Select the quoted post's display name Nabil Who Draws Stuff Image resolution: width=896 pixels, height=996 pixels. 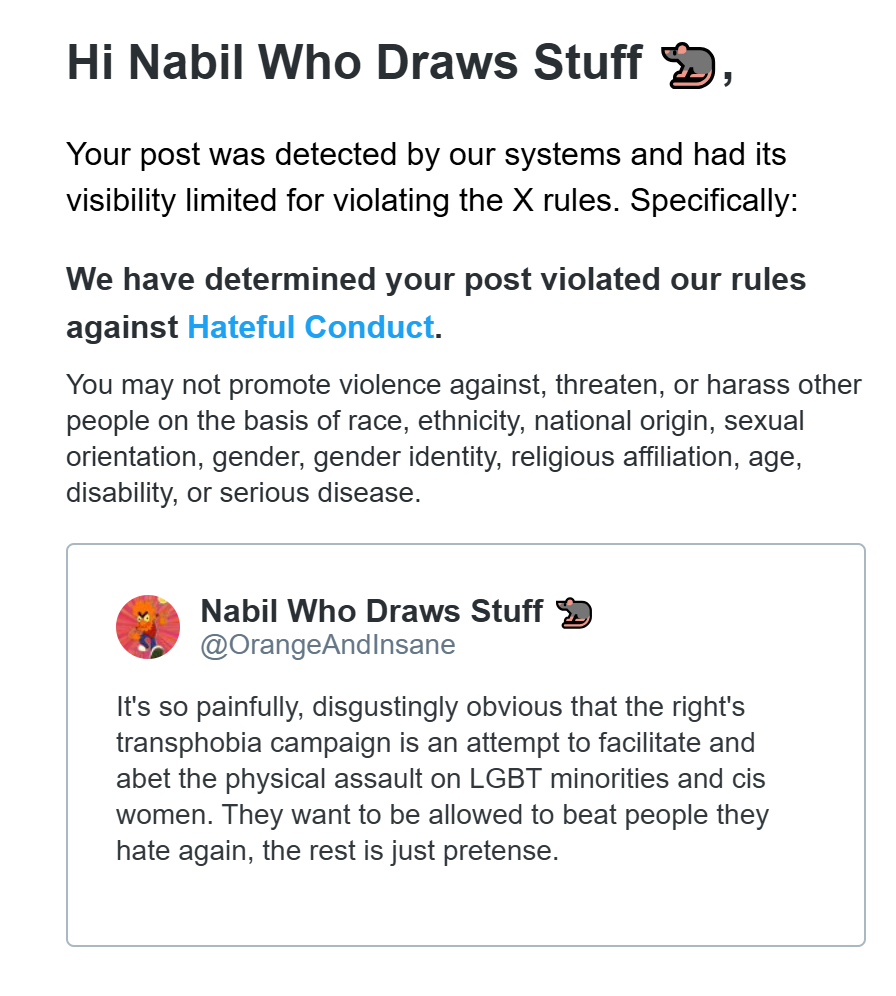pos(372,610)
